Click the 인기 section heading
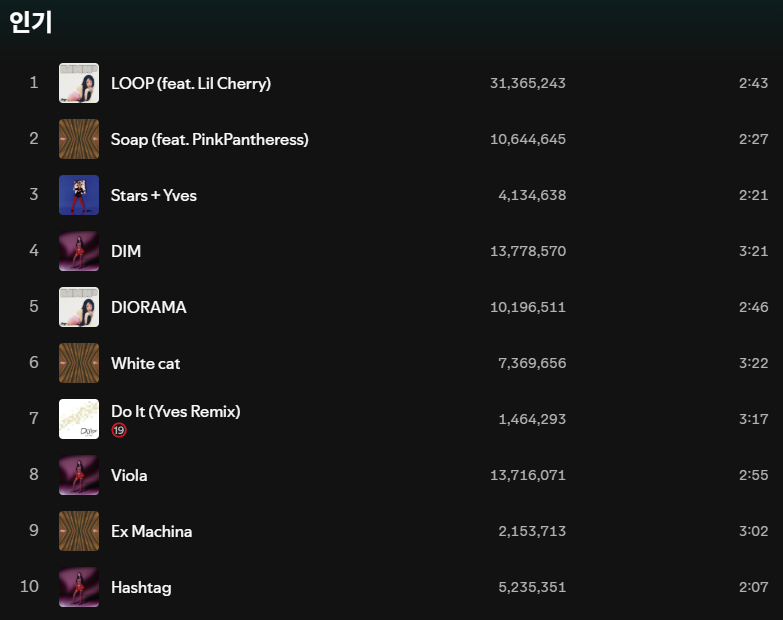Viewport: 783px width, 620px height. [x=30, y=22]
